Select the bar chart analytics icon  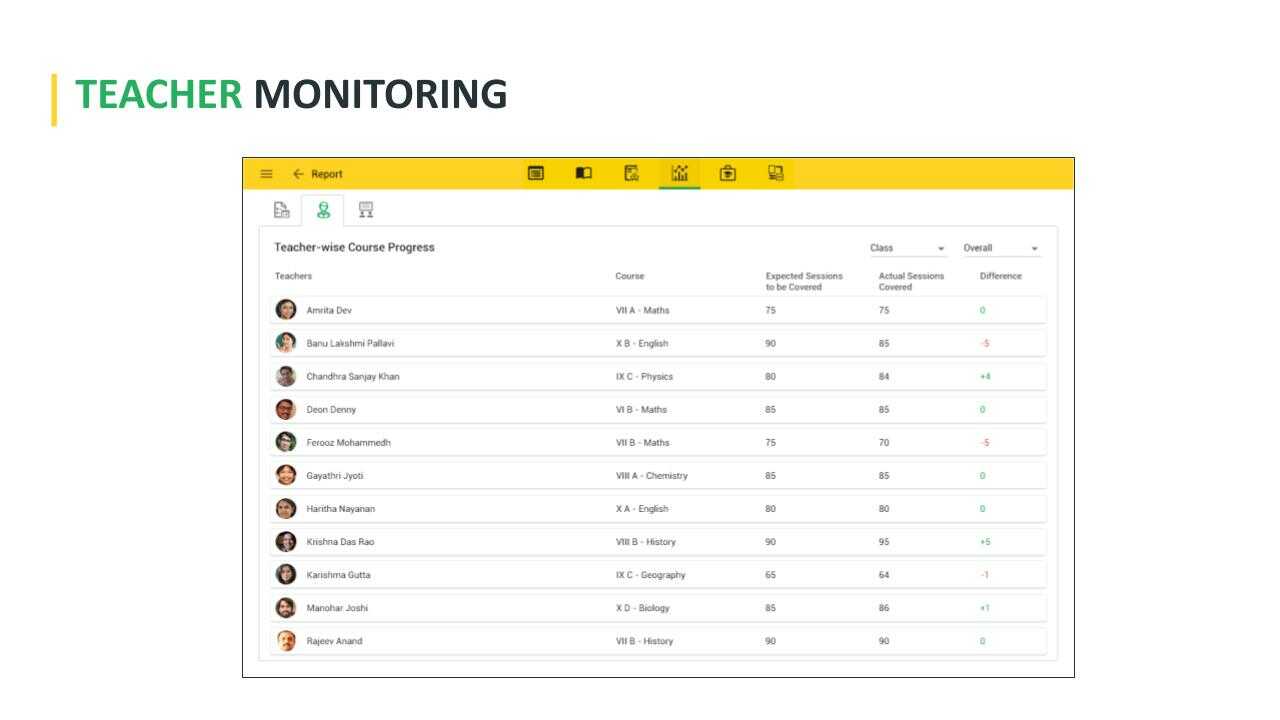(680, 172)
